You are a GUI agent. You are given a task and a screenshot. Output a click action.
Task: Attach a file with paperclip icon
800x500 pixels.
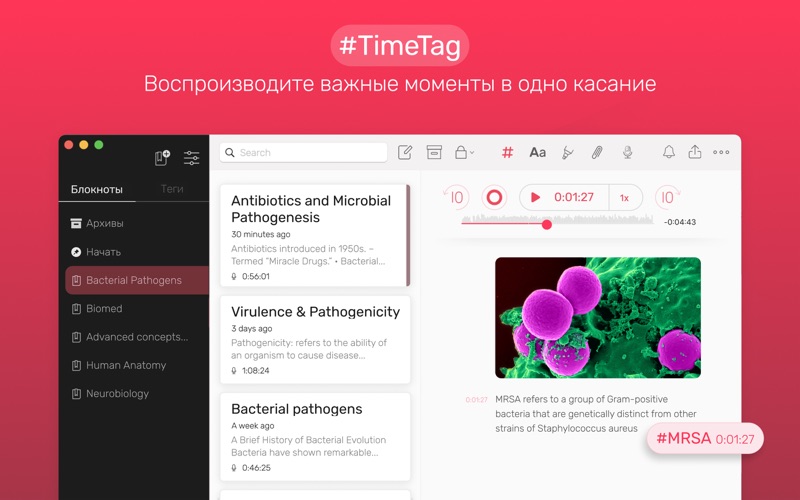(x=597, y=152)
